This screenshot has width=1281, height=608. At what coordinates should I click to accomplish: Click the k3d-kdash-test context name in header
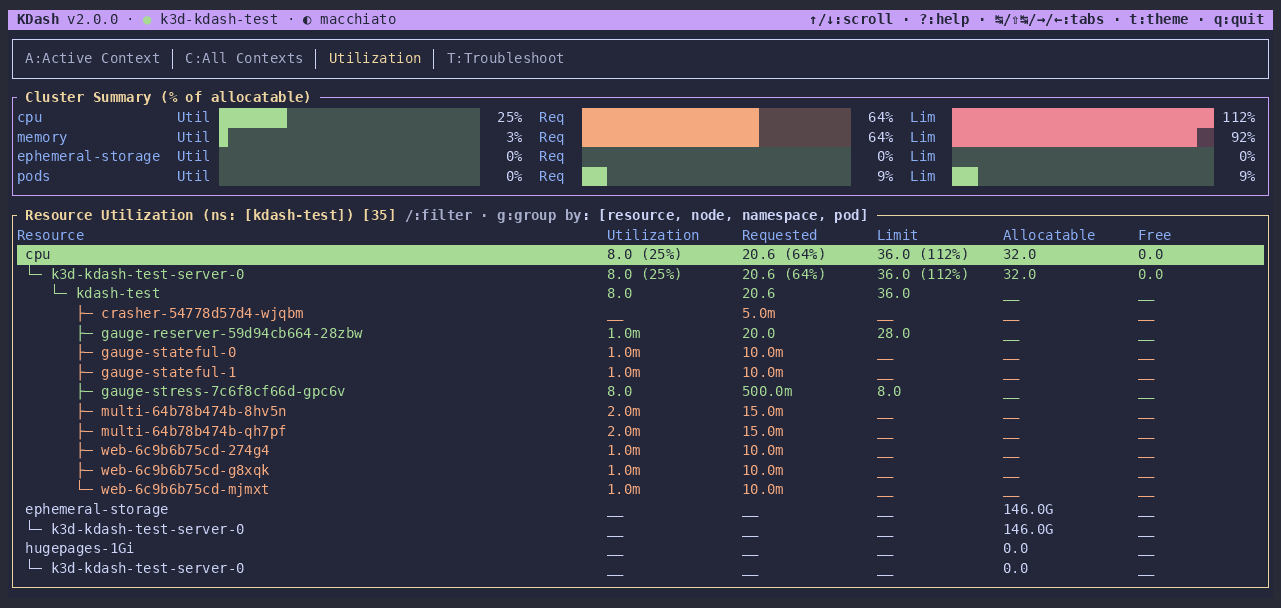click(x=219, y=19)
